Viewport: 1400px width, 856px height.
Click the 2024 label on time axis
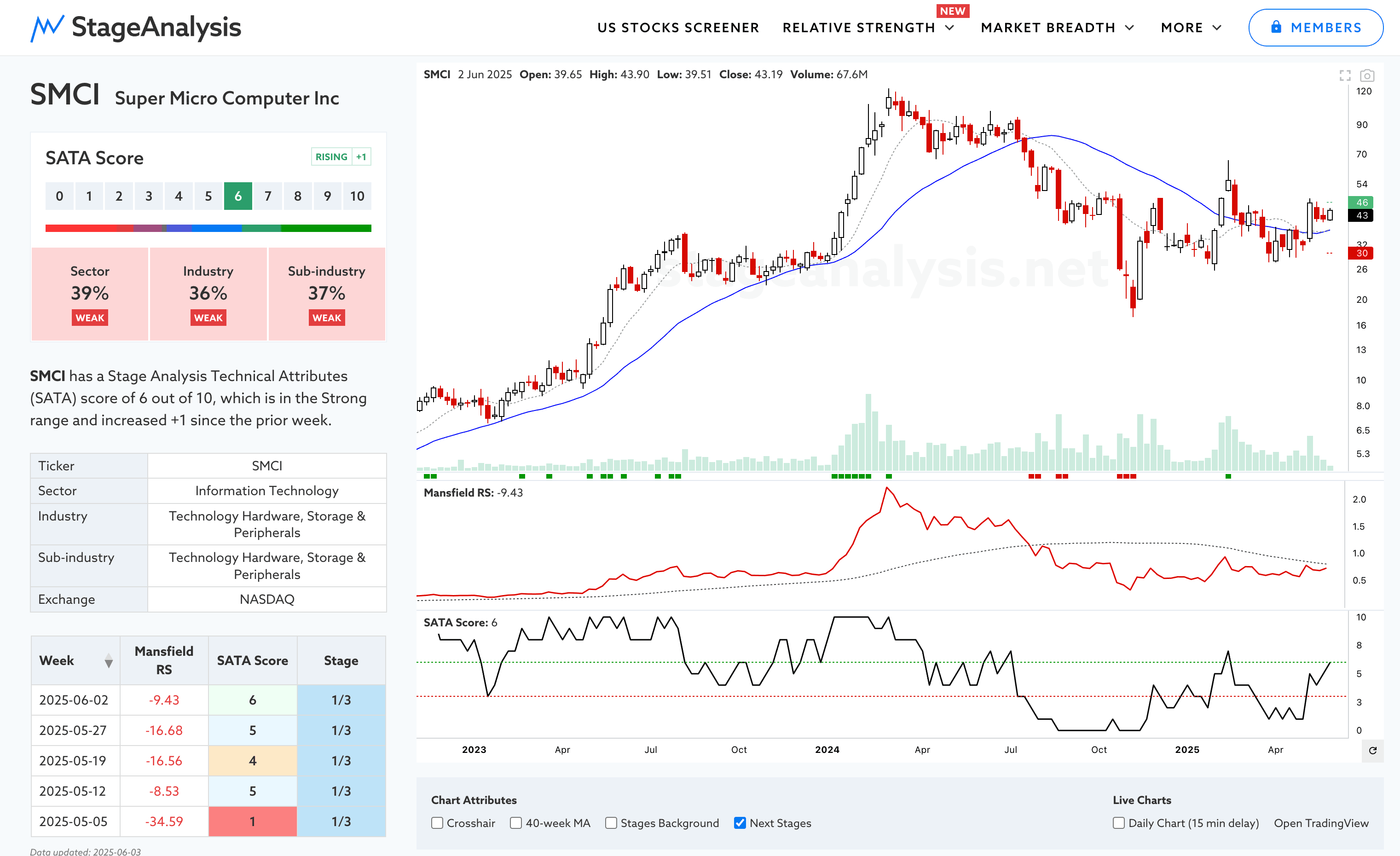pyautogui.click(x=827, y=750)
